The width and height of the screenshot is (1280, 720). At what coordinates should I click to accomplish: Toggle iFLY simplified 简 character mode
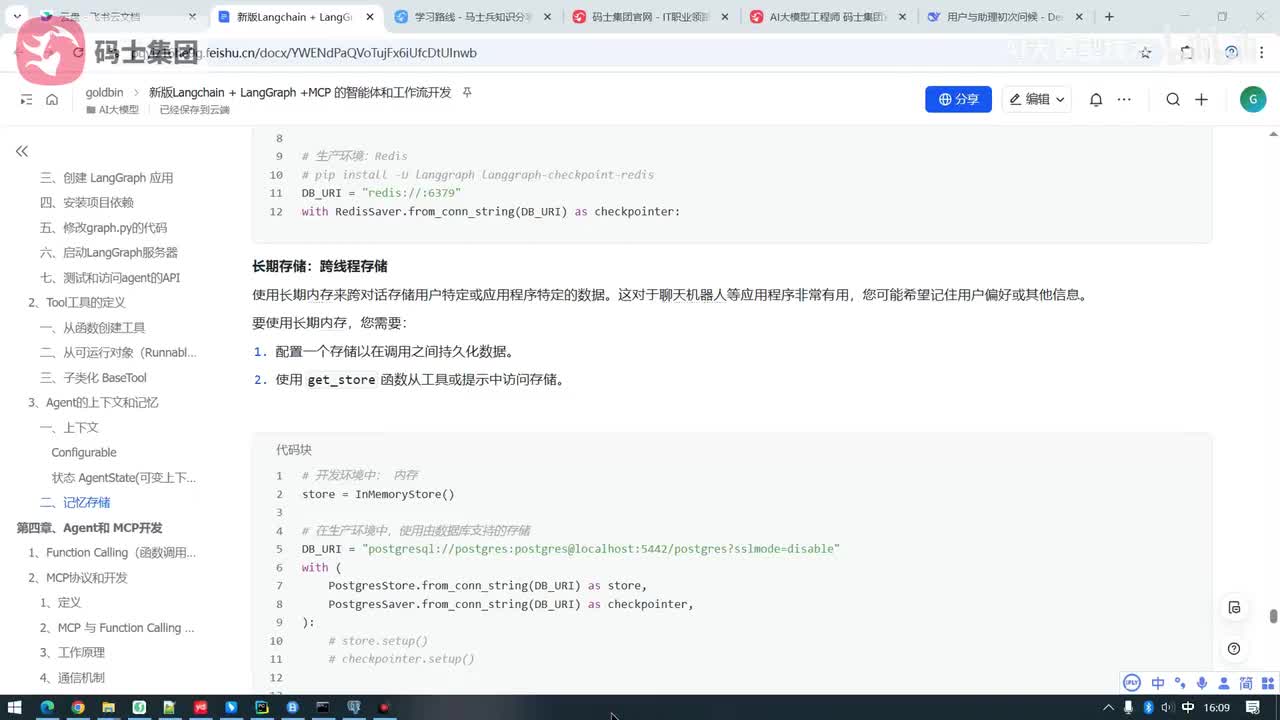pos(1246,683)
